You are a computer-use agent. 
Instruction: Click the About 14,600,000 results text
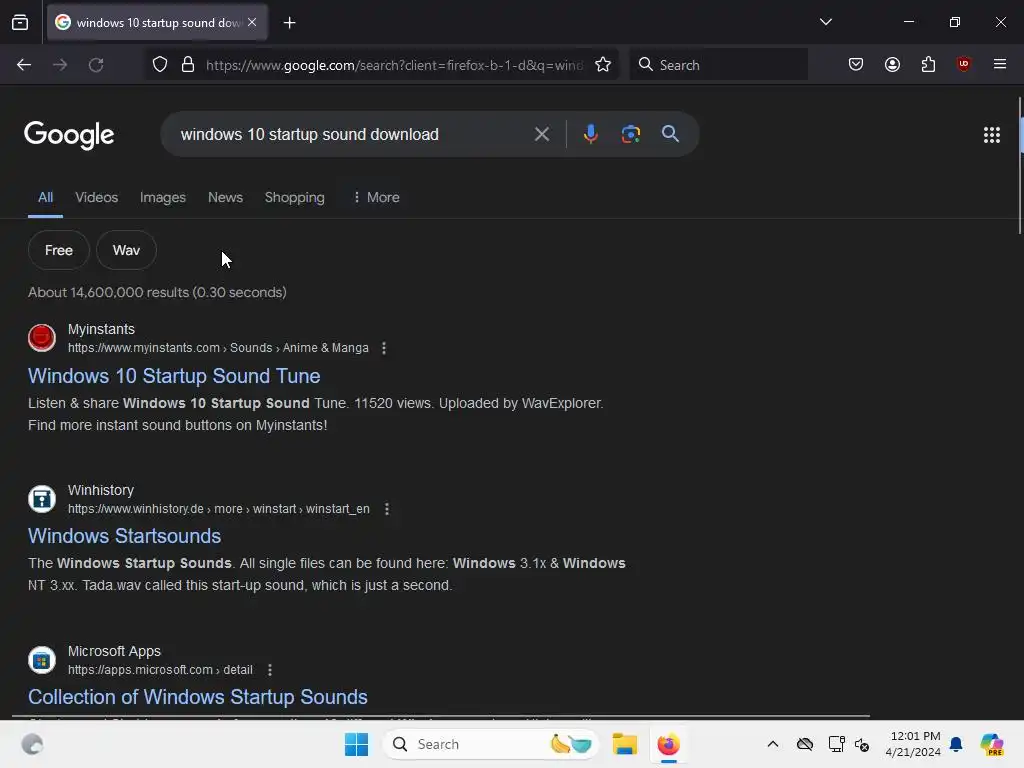157,293
